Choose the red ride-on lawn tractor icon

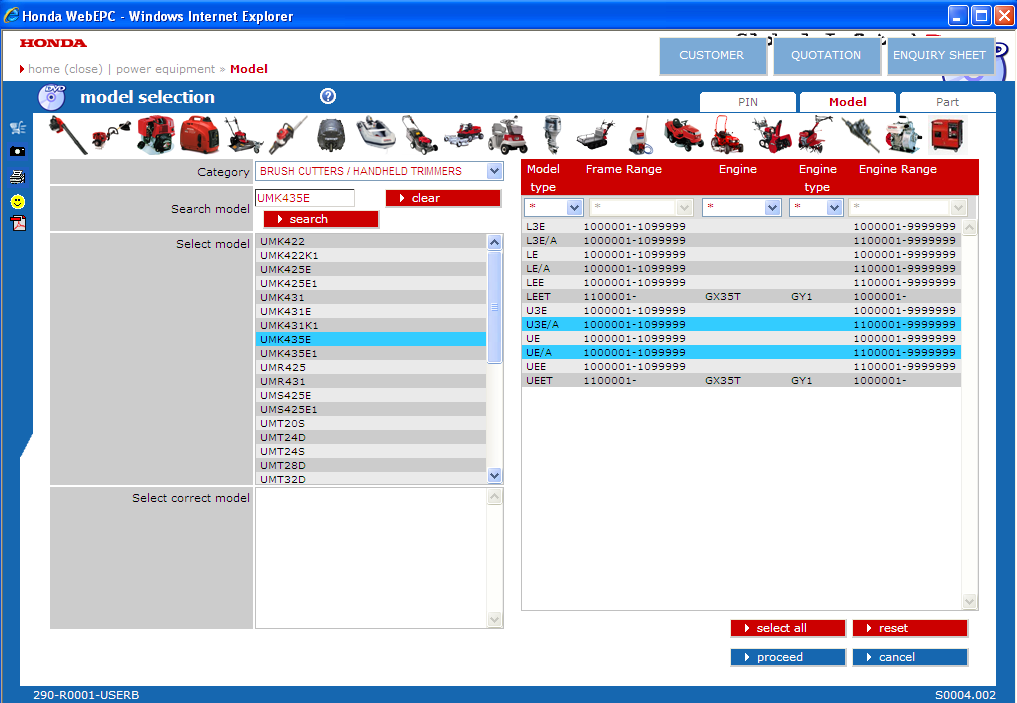(x=684, y=135)
